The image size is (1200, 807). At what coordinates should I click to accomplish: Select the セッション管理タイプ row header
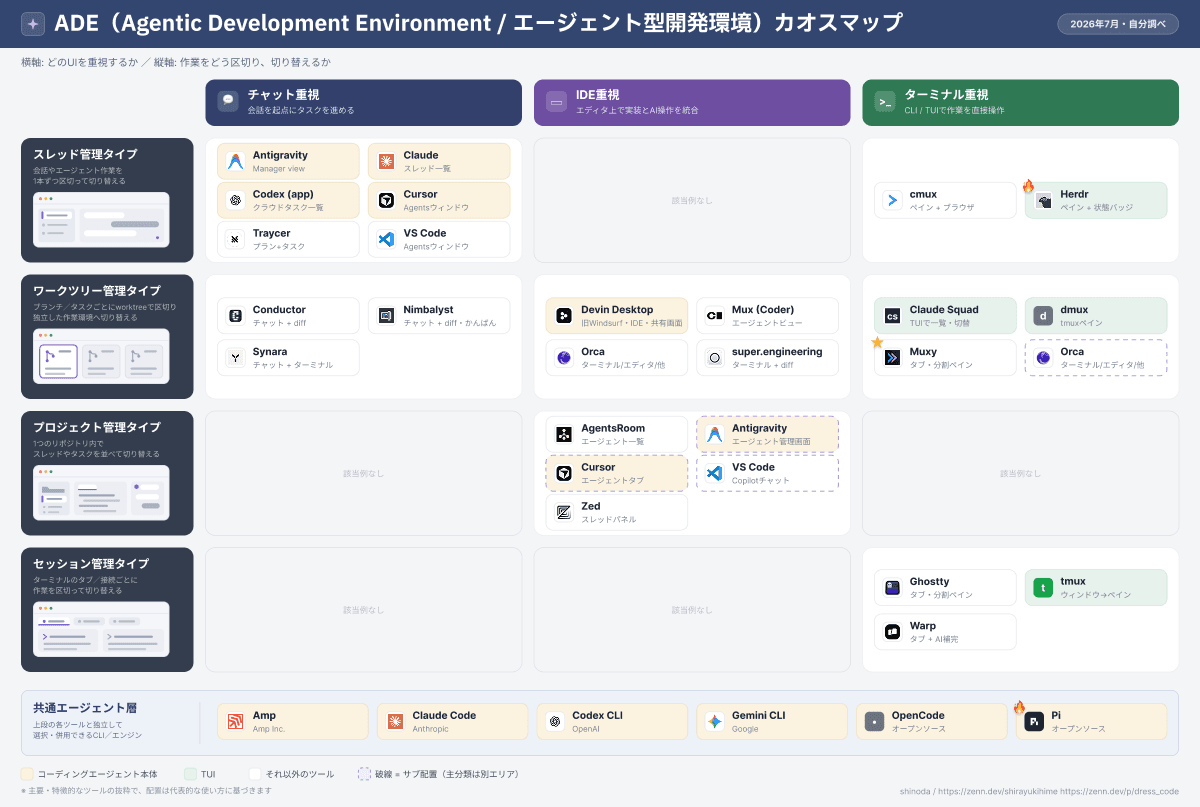(x=107, y=609)
